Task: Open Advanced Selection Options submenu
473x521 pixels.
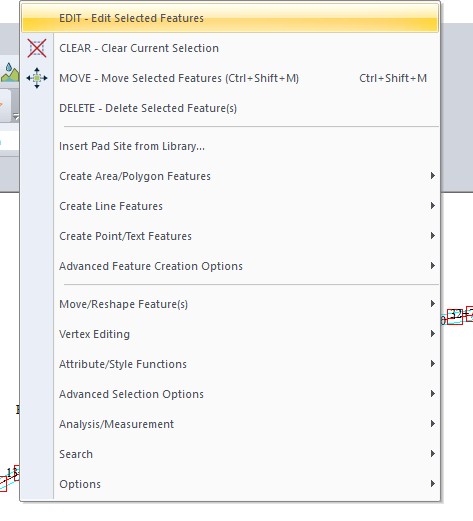Action: pos(230,394)
